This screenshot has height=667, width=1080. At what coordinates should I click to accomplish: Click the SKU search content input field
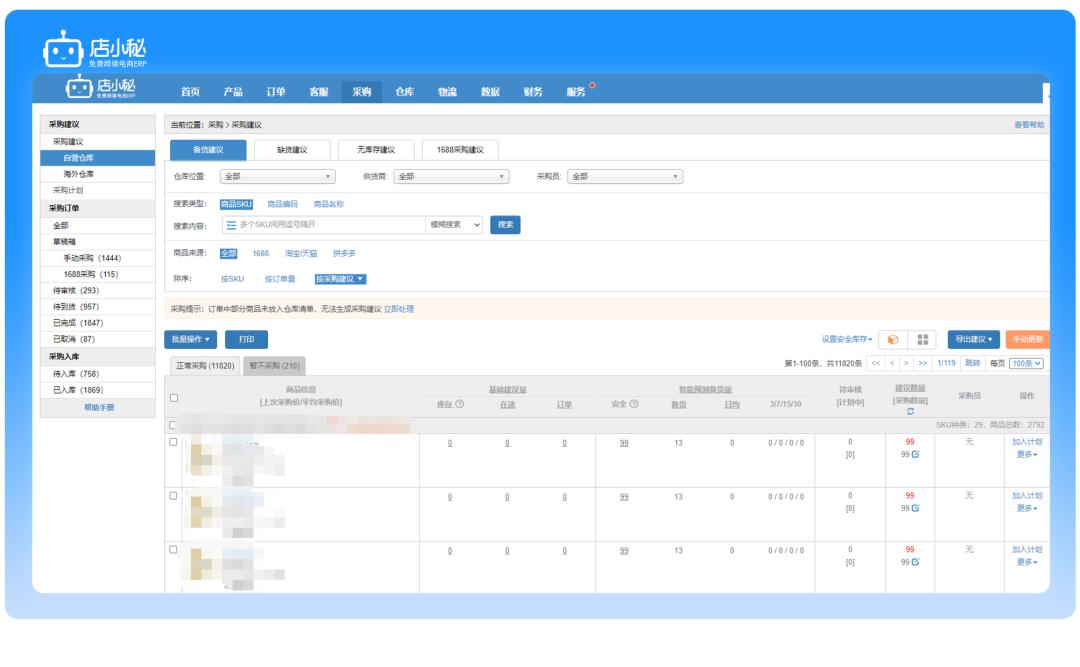325,225
